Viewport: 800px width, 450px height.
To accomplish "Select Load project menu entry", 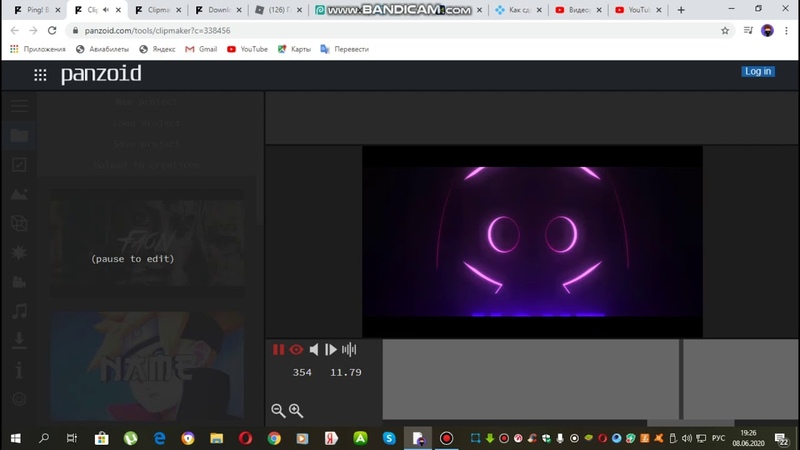I will (x=147, y=123).
